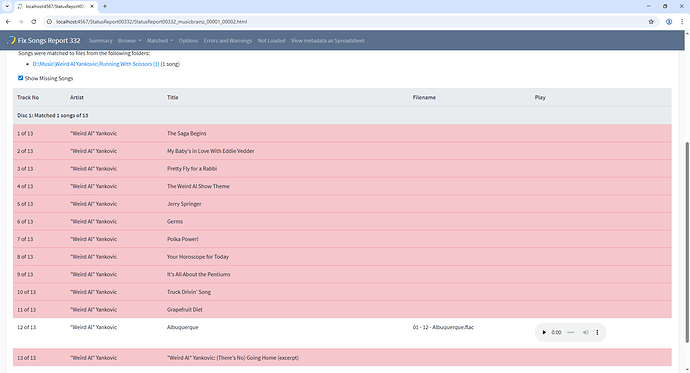690x373 pixels.
Task: Go back in browser history
Action: [x=8, y=22]
